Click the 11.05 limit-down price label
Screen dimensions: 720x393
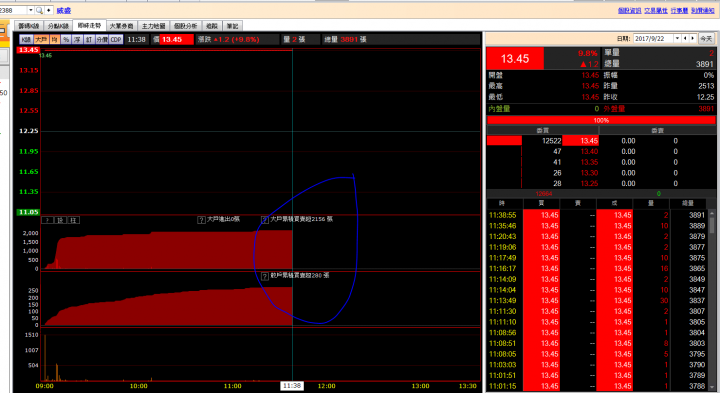[x=28, y=212]
